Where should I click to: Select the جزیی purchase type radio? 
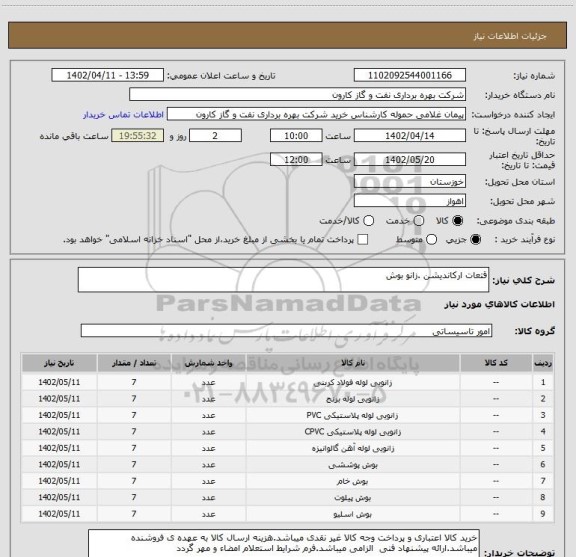[x=476, y=240]
